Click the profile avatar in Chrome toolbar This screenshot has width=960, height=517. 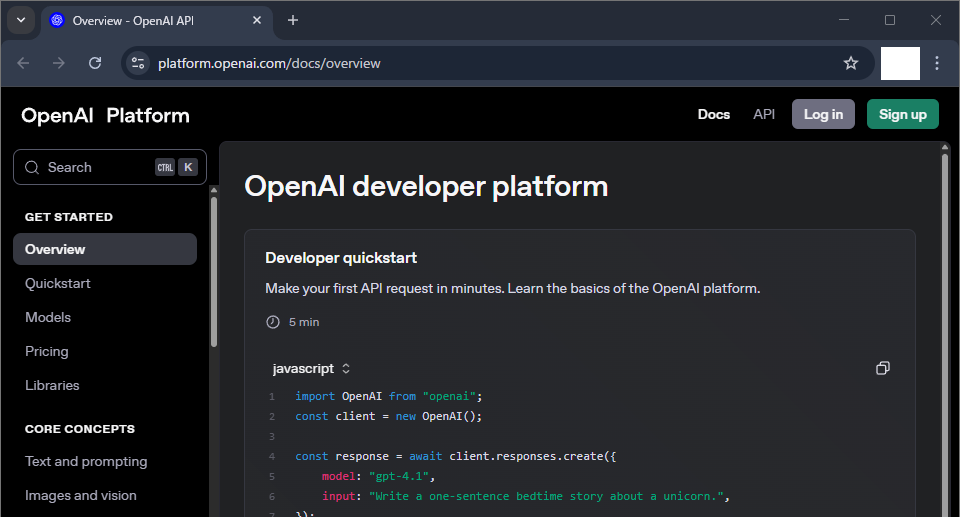pyautogui.click(x=900, y=63)
